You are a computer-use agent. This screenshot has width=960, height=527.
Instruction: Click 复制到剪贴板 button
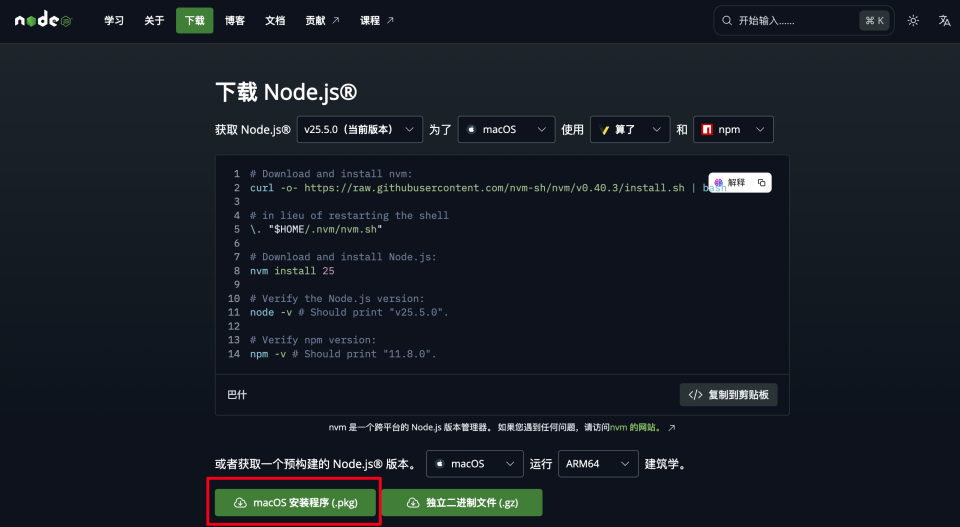[728, 395]
